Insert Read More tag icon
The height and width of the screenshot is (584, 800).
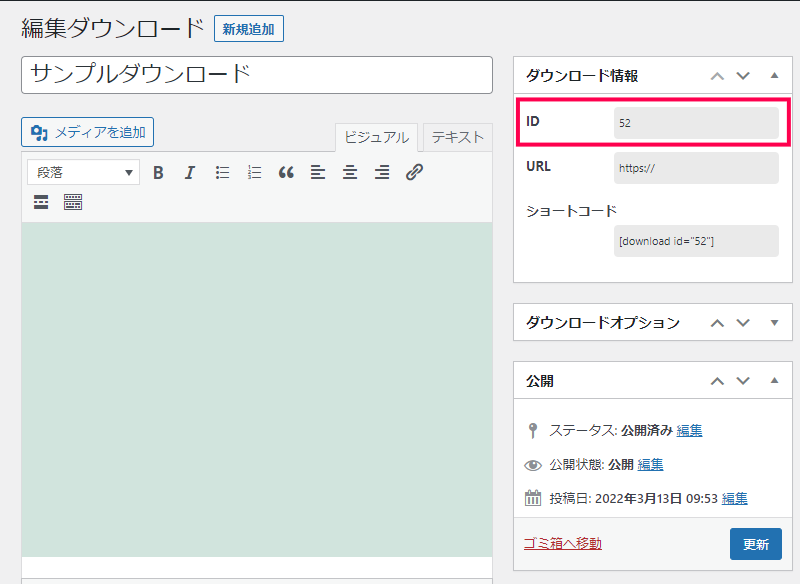coord(41,202)
